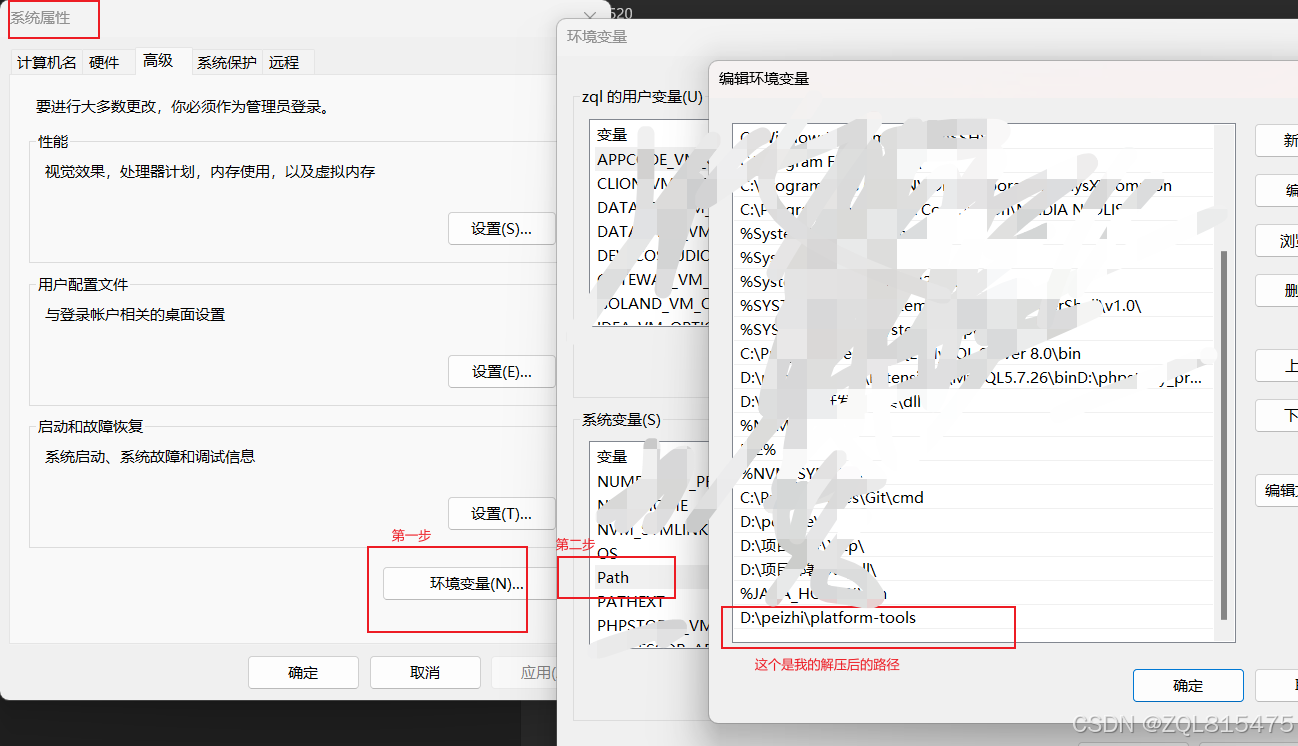This screenshot has width=1298, height=746.
Task: Click the 变量 column header in 系统变量
Action: click(x=650, y=457)
